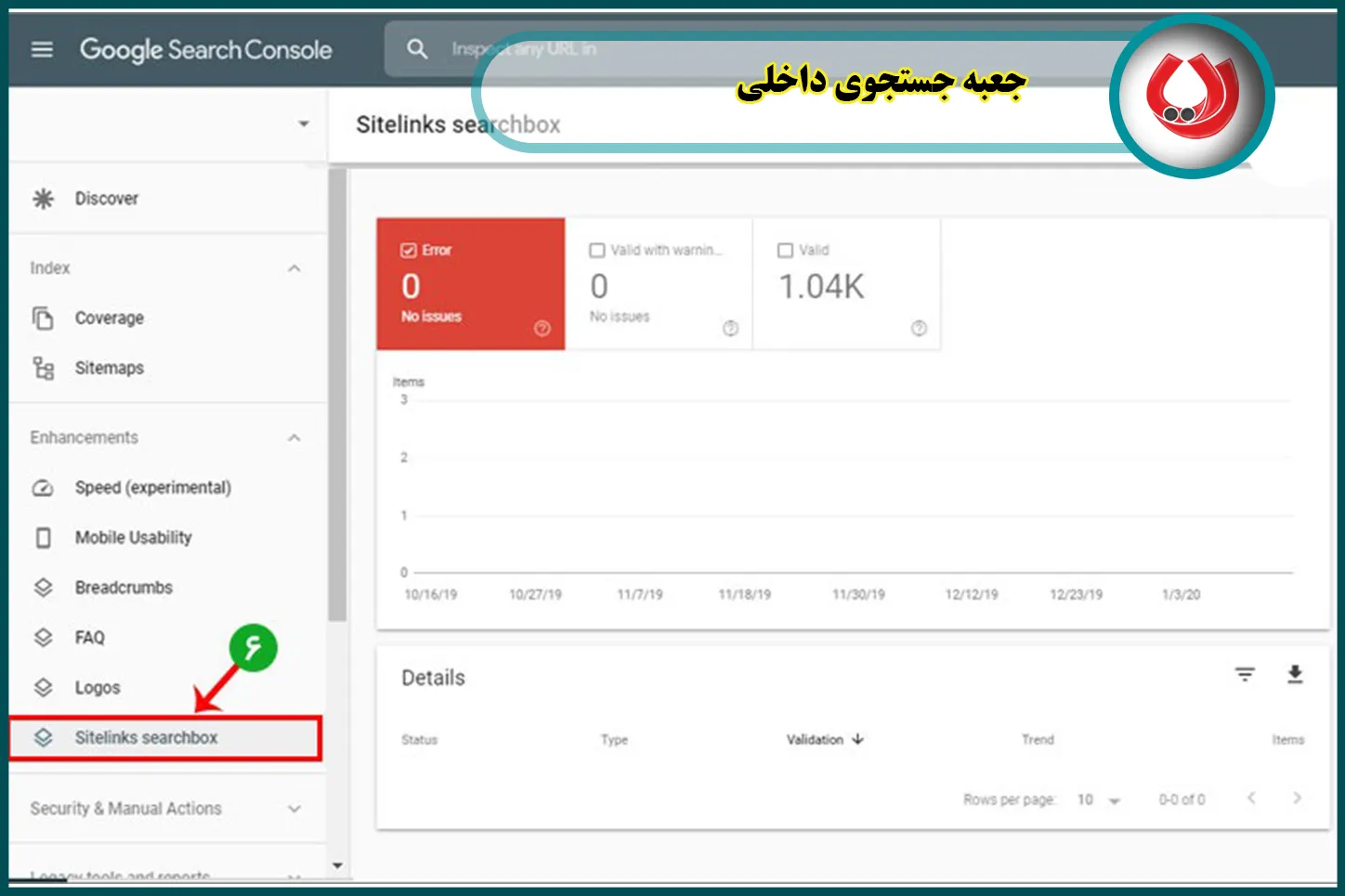The image size is (1345, 896).
Task: Click the Type column header
Action: (x=614, y=740)
